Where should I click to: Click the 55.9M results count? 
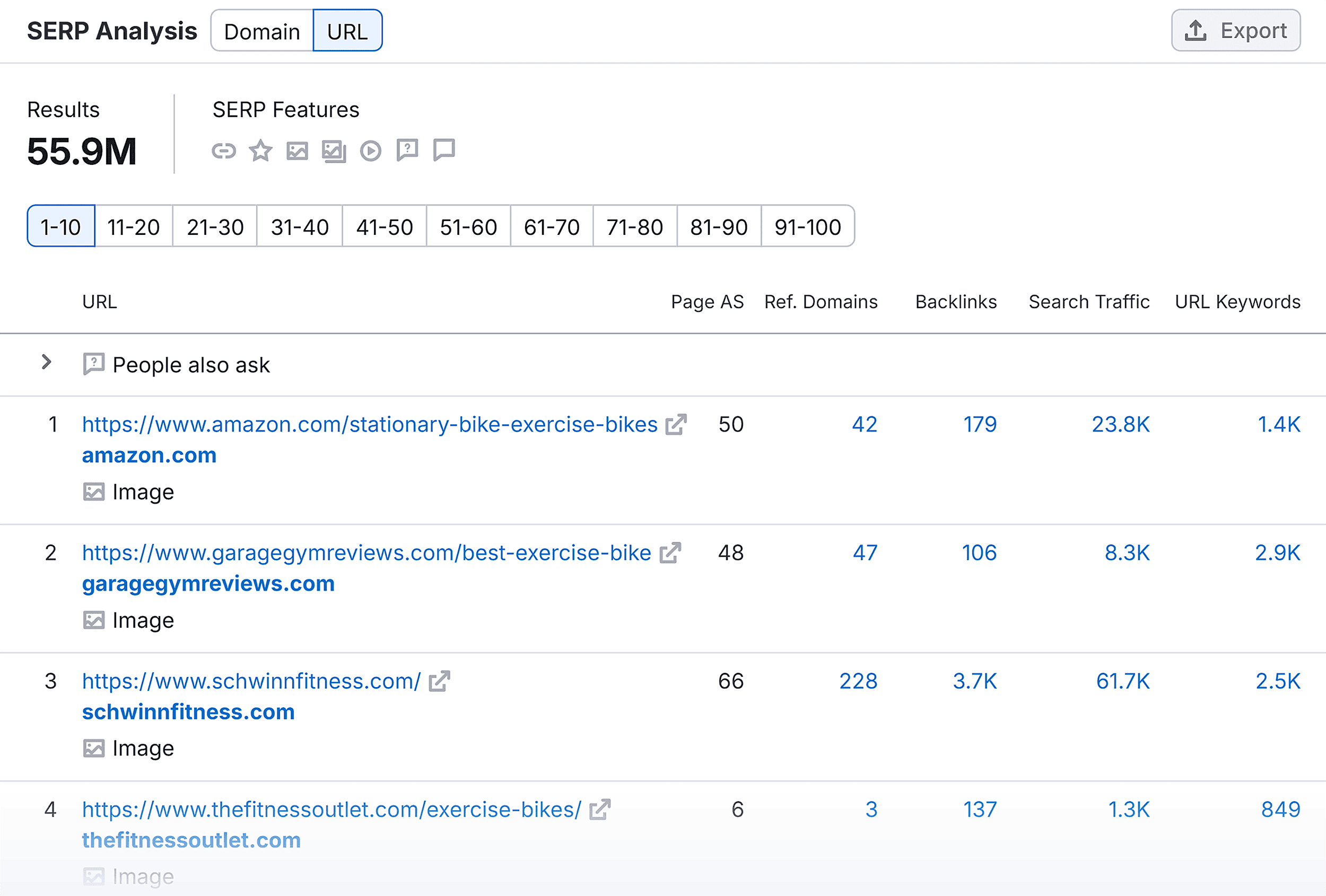coord(82,152)
